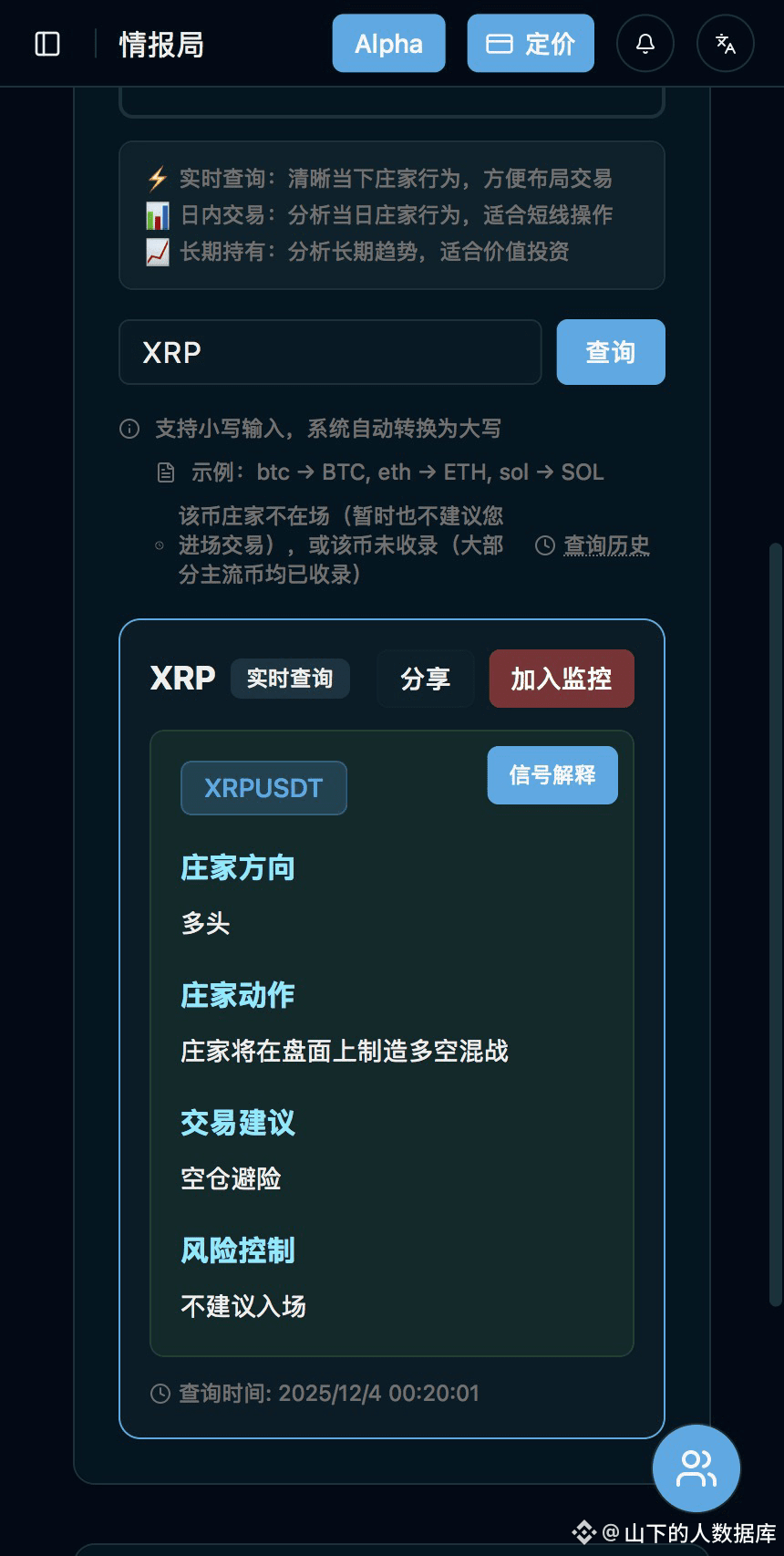
Task: Toggle the sidebar panel icon
Action: click(x=47, y=44)
